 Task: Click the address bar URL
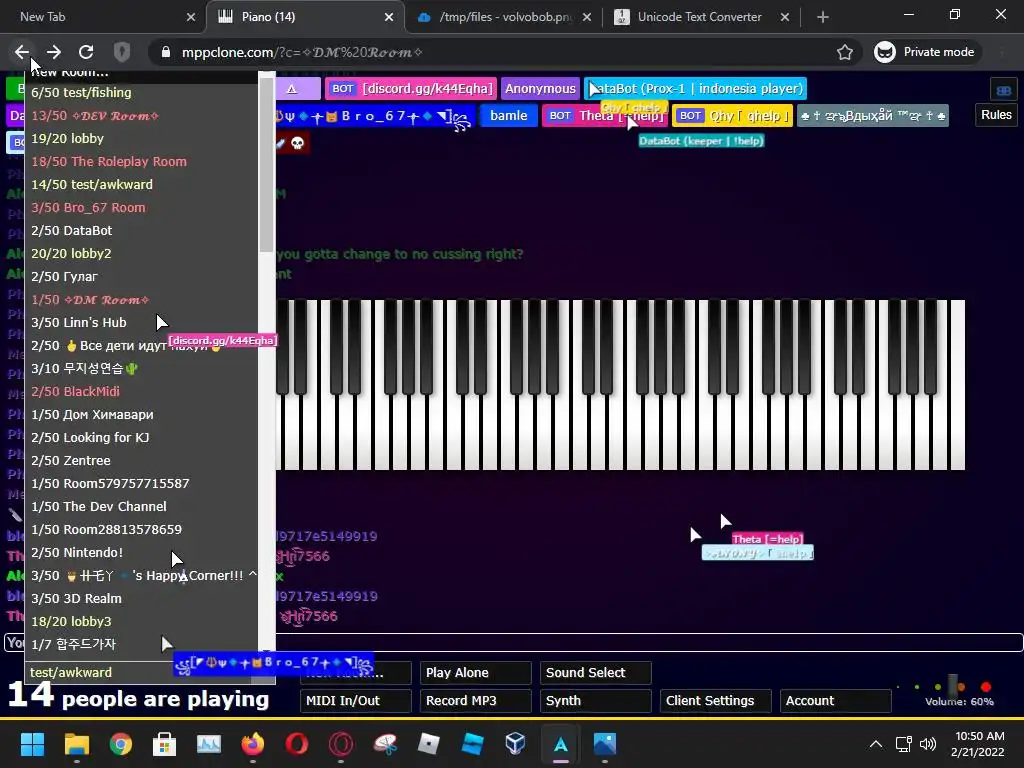(x=302, y=52)
